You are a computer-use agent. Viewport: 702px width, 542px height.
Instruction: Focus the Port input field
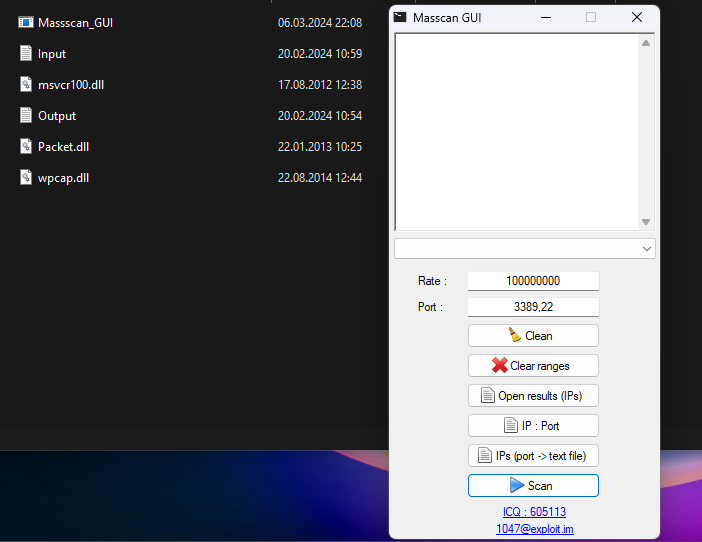[533, 307]
